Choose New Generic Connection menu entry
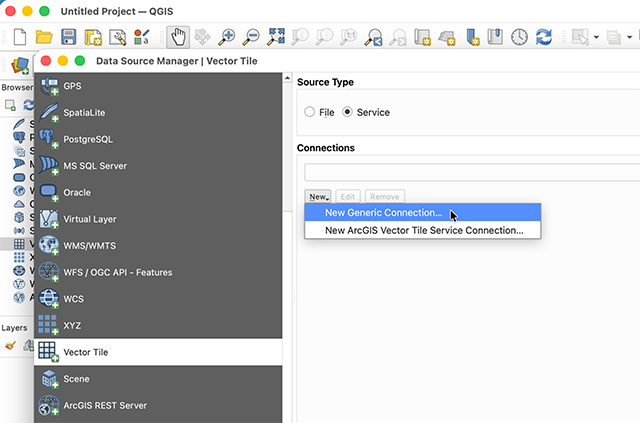Image resolution: width=640 pixels, height=423 pixels. [384, 213]
